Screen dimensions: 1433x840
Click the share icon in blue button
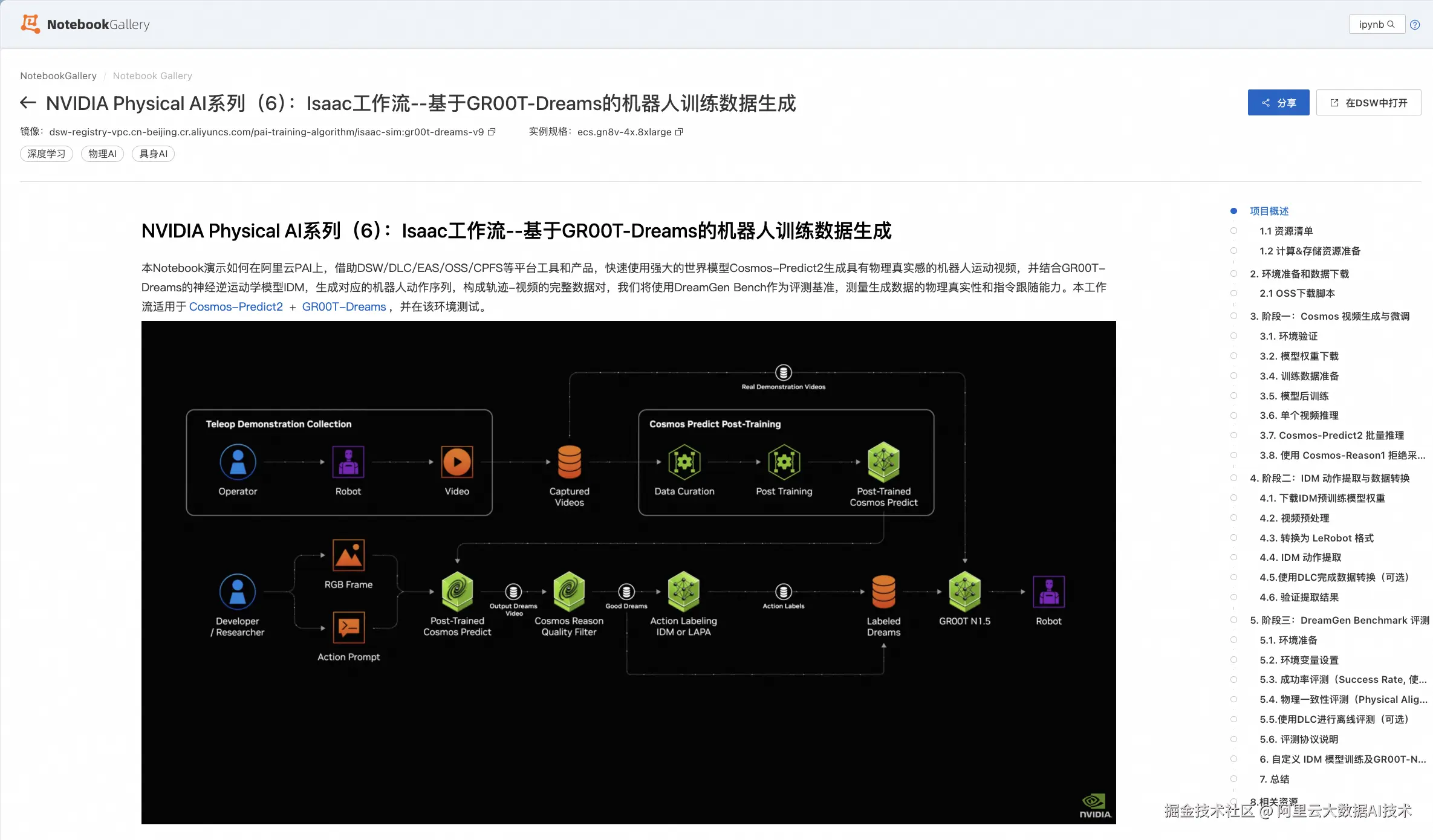[1266, 103]
